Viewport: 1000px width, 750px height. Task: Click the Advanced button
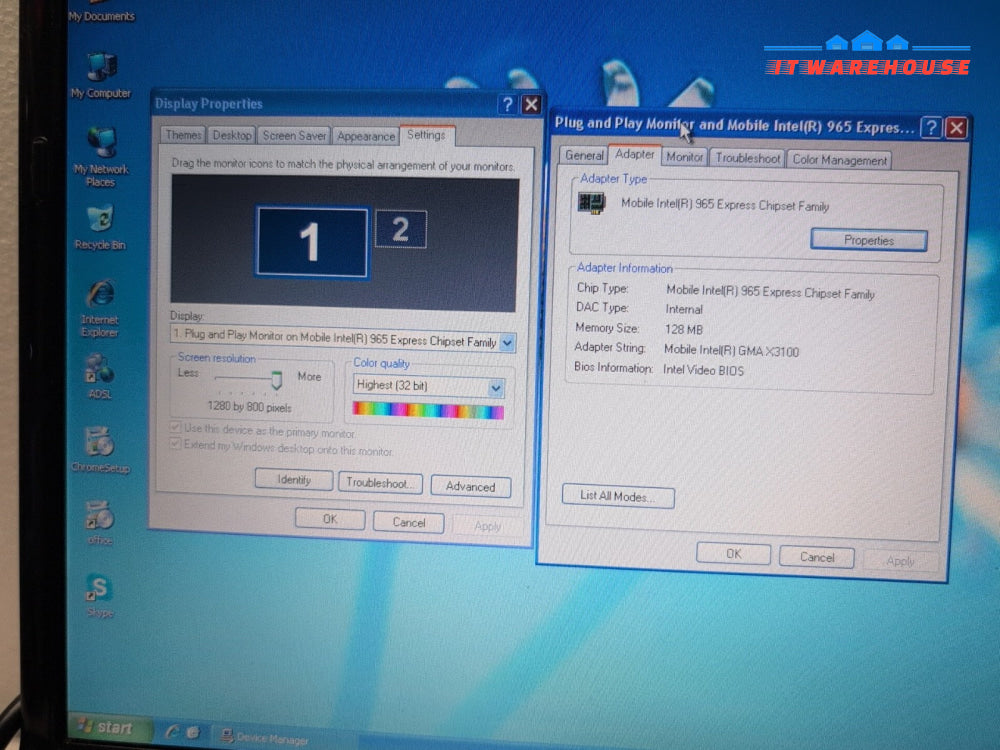(471, 487)
